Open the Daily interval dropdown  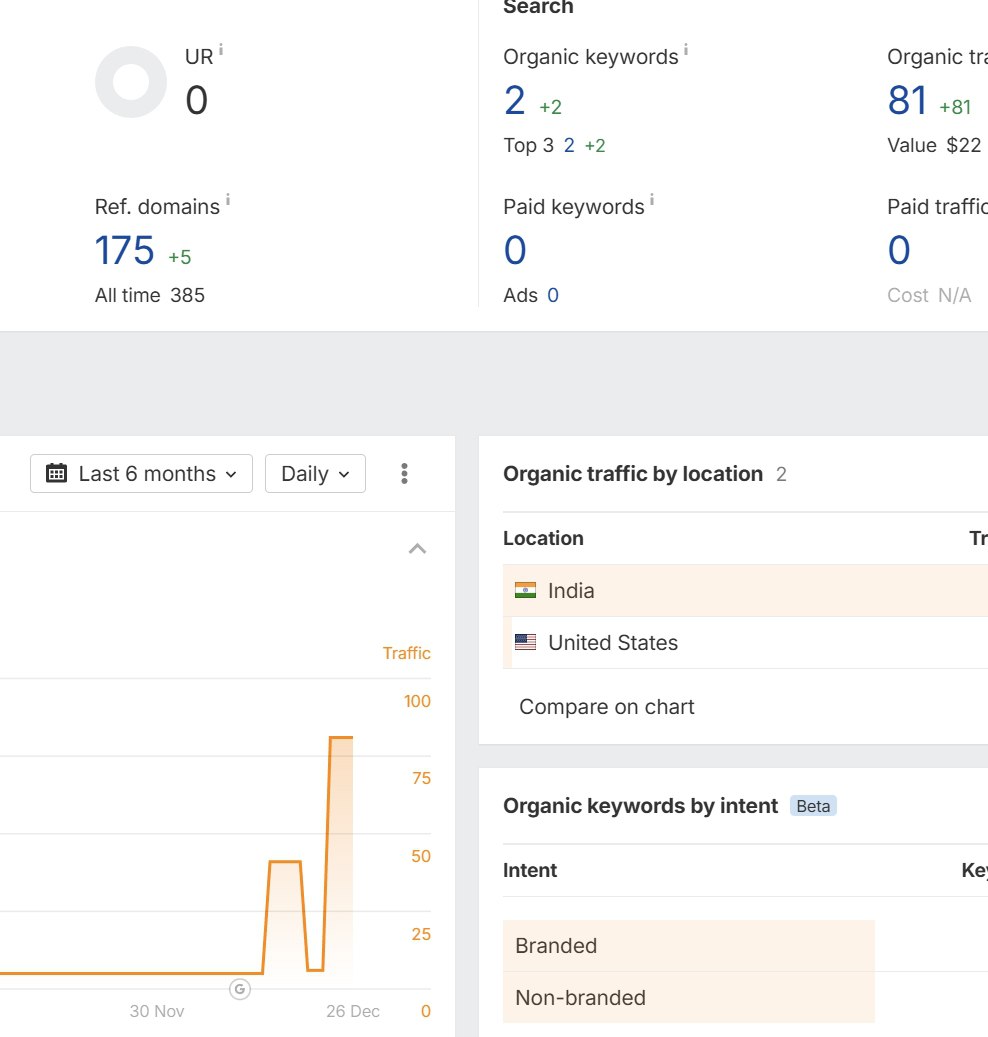pos(315,474)
